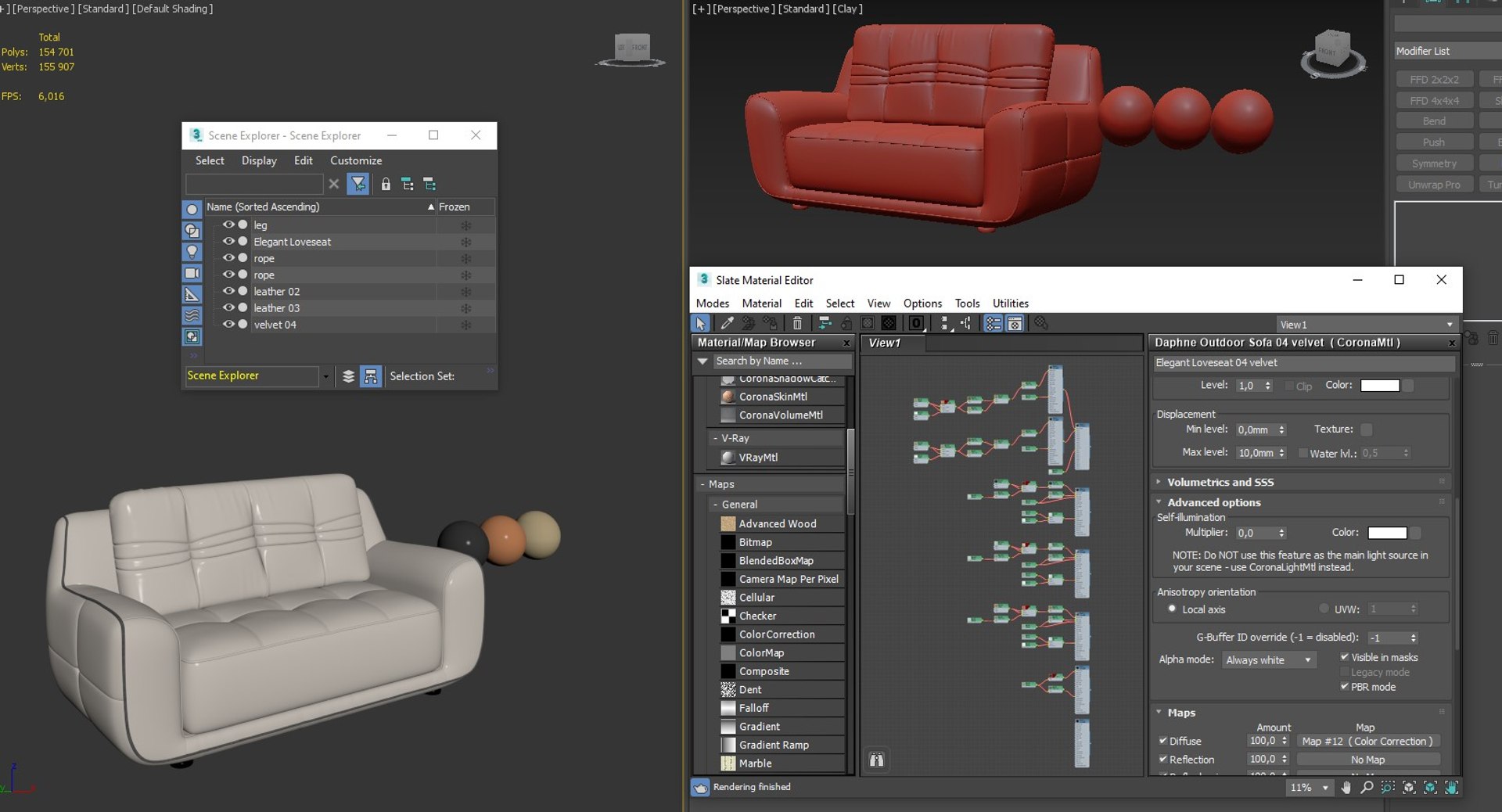This screenshot has height=812, width=1502.
Task: Click Lay Out Children icon
Action: [966, 324]
